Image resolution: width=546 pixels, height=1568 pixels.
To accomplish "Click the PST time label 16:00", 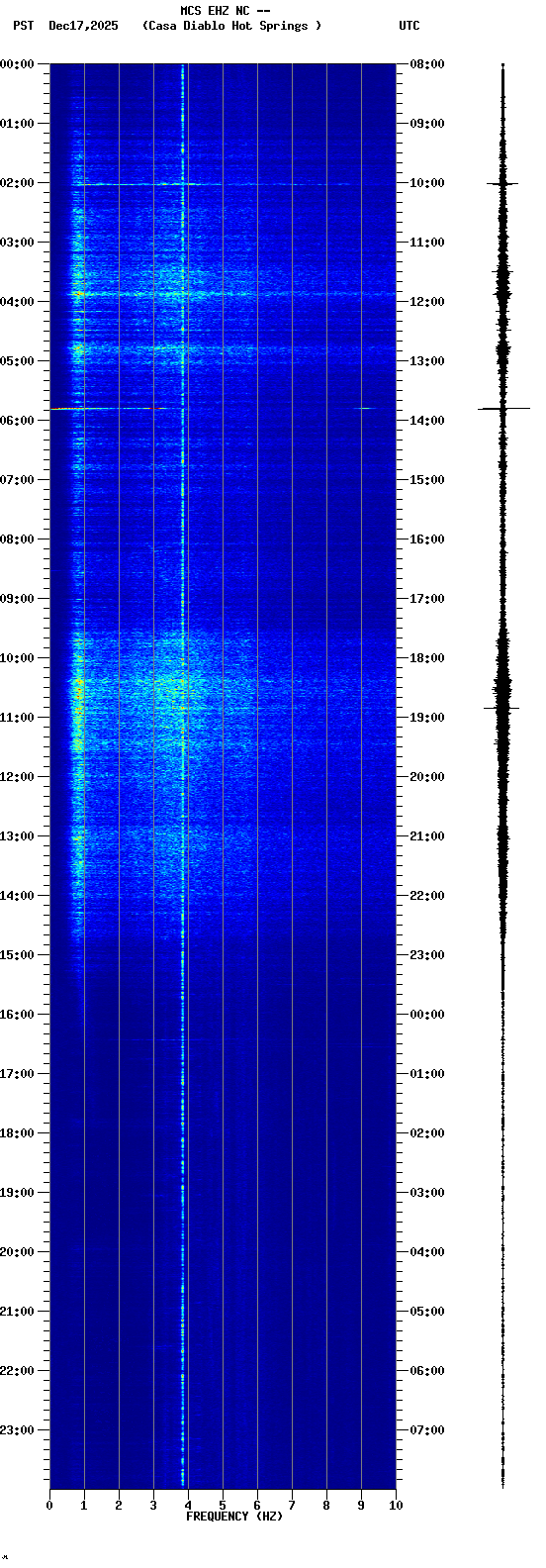I will tap(18, 1015).
